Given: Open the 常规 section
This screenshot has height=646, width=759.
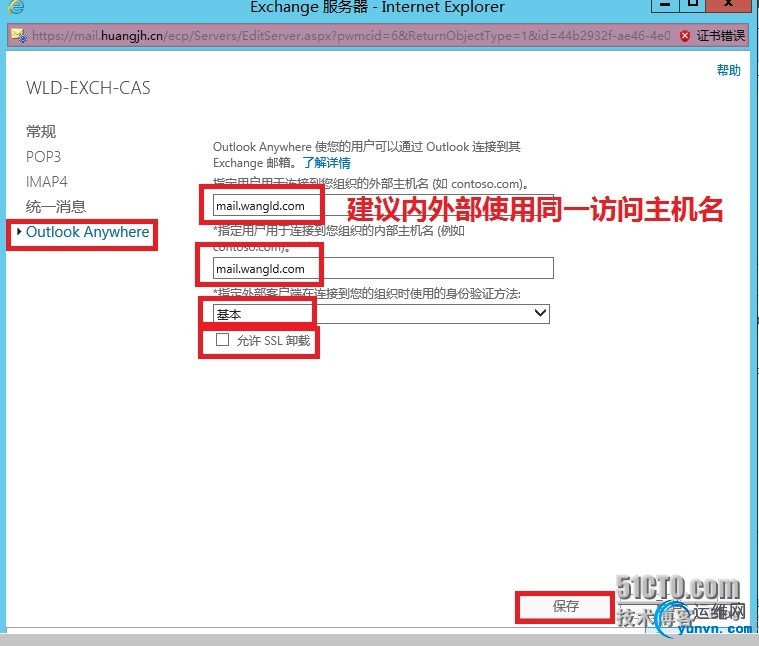Looking at the screenshot, I should 41,132.
